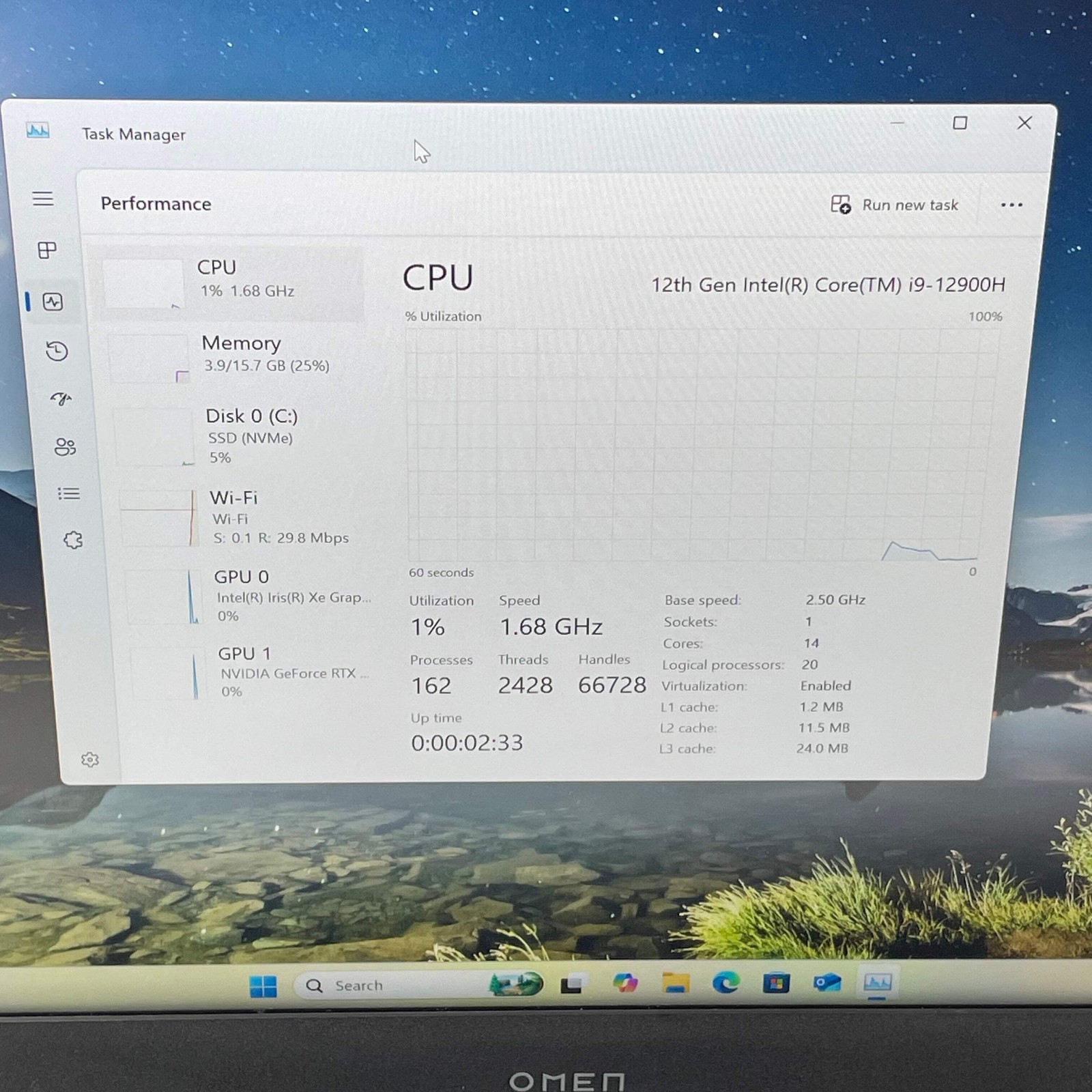Click the Wi-Fi mini graph thumbnail
This screenshot has height=1092, width=1092.
(160, 518)
